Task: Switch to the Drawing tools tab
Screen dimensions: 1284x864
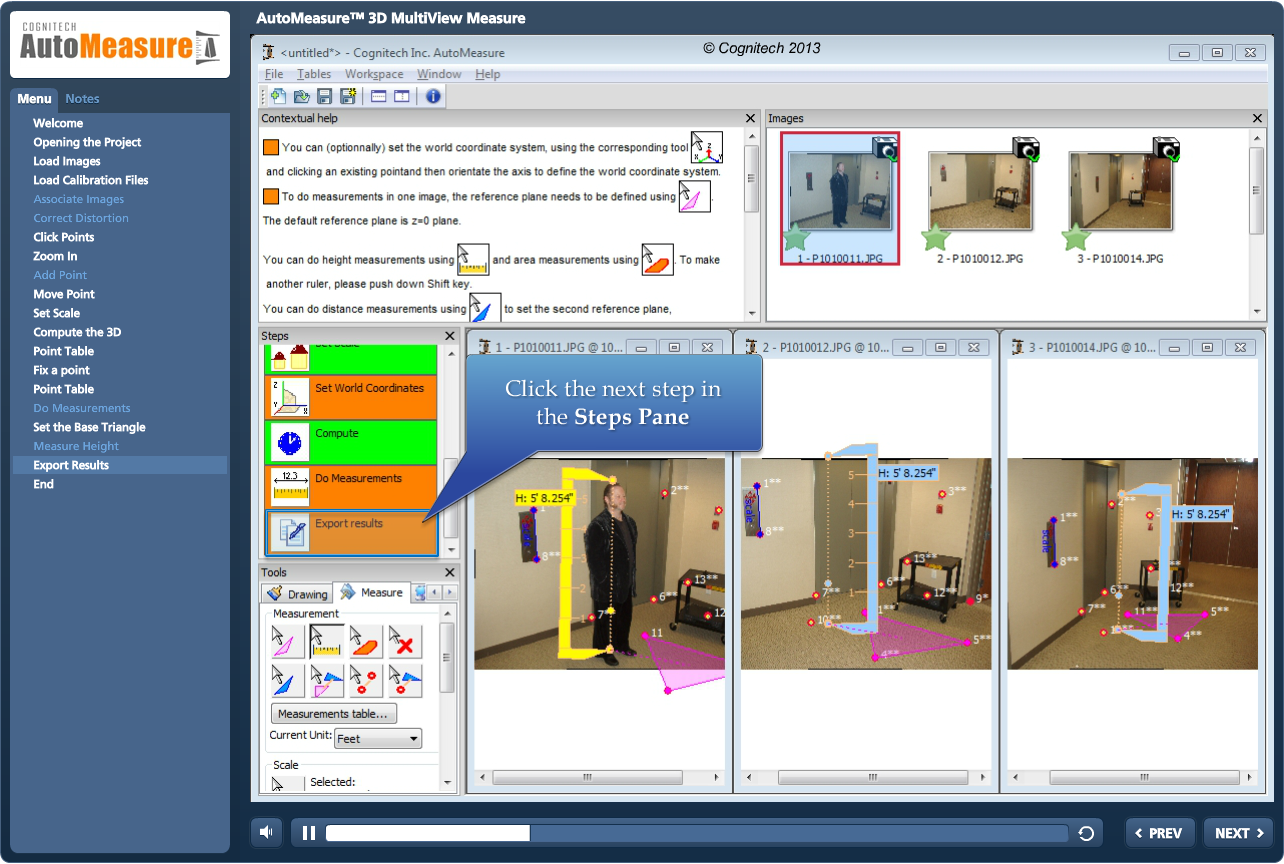Action: pyautogui.click(x=298, y=594)
